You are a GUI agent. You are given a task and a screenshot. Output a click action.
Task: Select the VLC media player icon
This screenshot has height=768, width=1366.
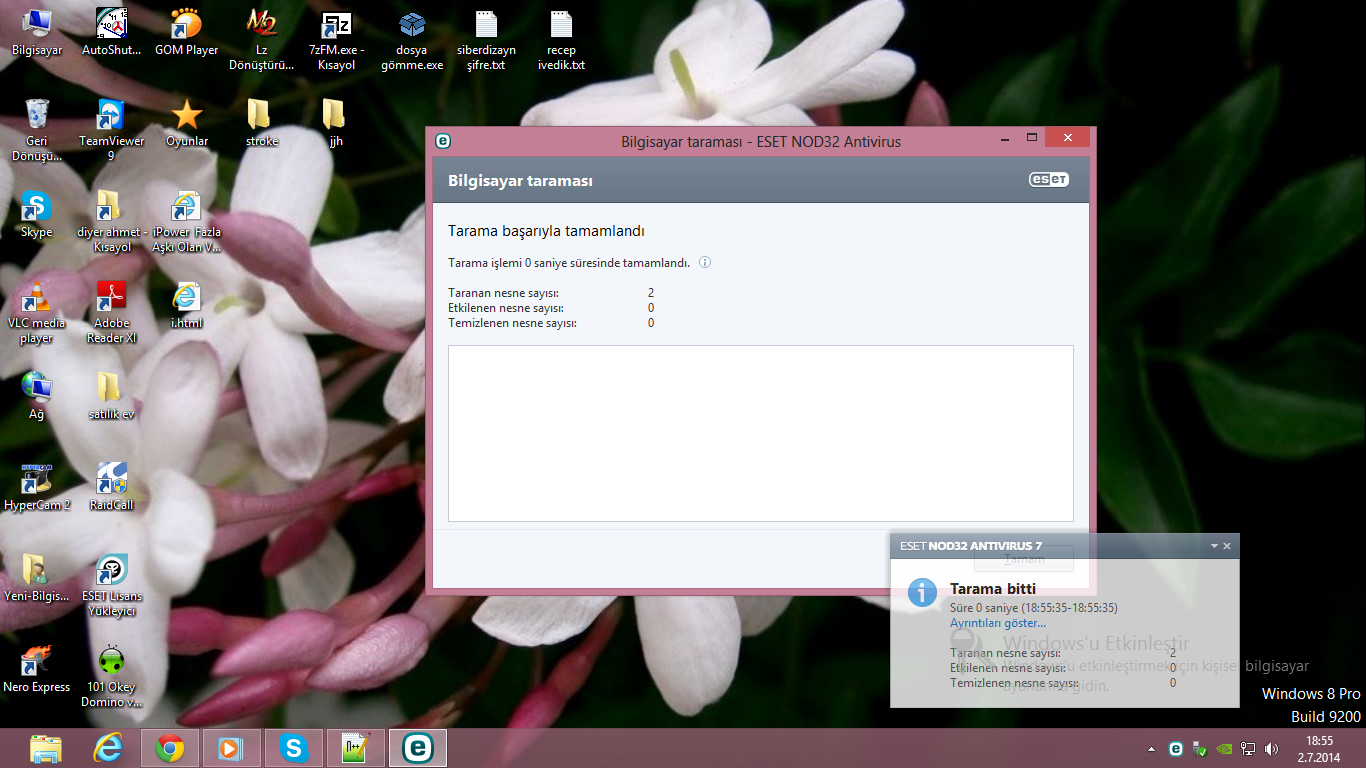pos(37,312)
